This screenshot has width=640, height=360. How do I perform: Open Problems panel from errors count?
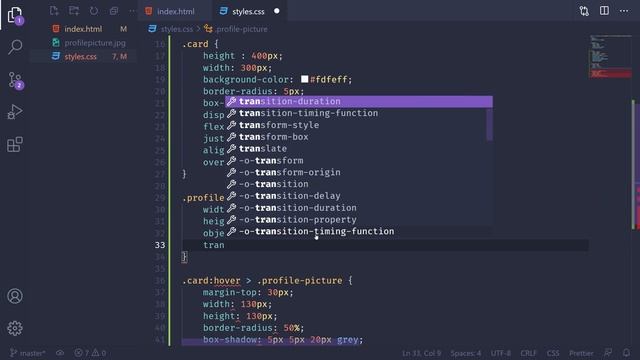90,353
